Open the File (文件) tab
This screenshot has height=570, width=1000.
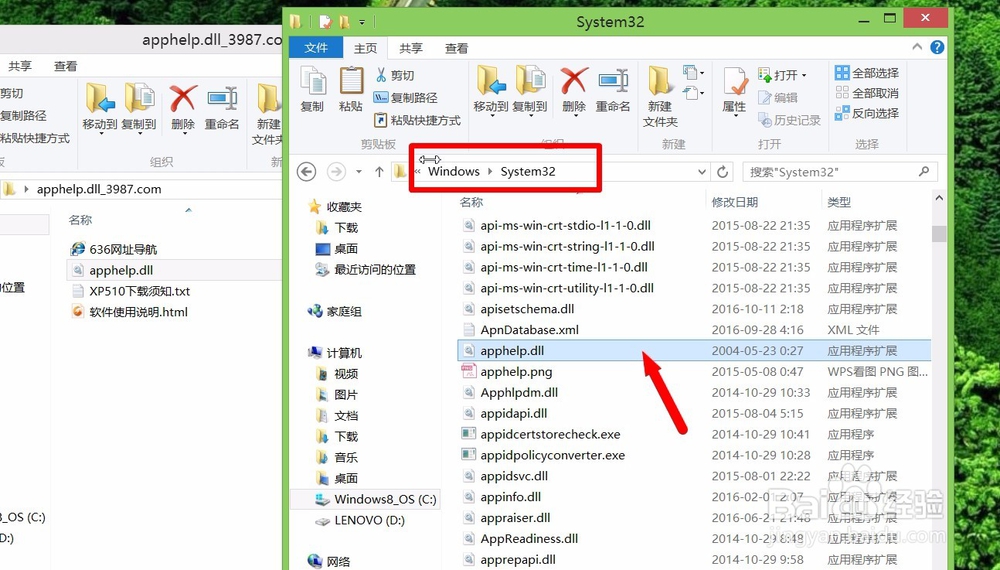316,48
